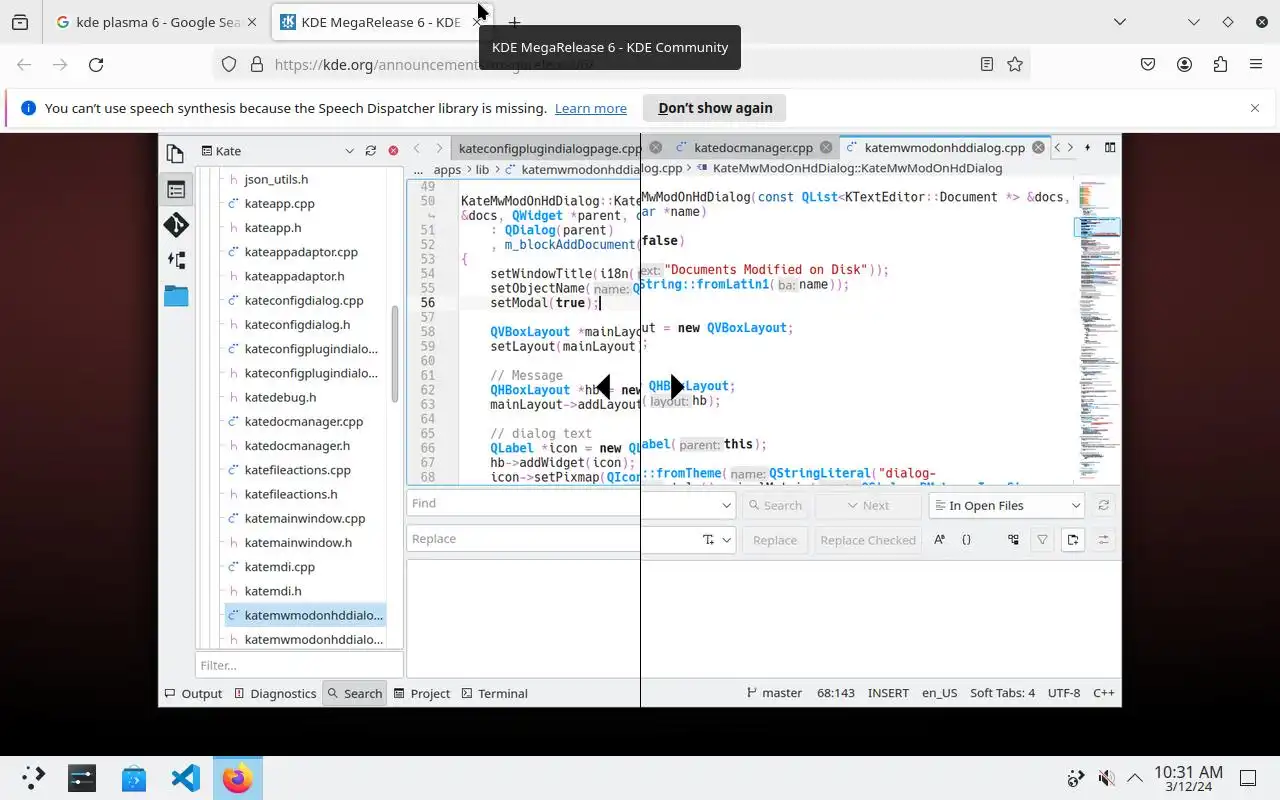Open a new browser tab
Viewport: 1280px width, 800px height.
(x=514, y=22)
